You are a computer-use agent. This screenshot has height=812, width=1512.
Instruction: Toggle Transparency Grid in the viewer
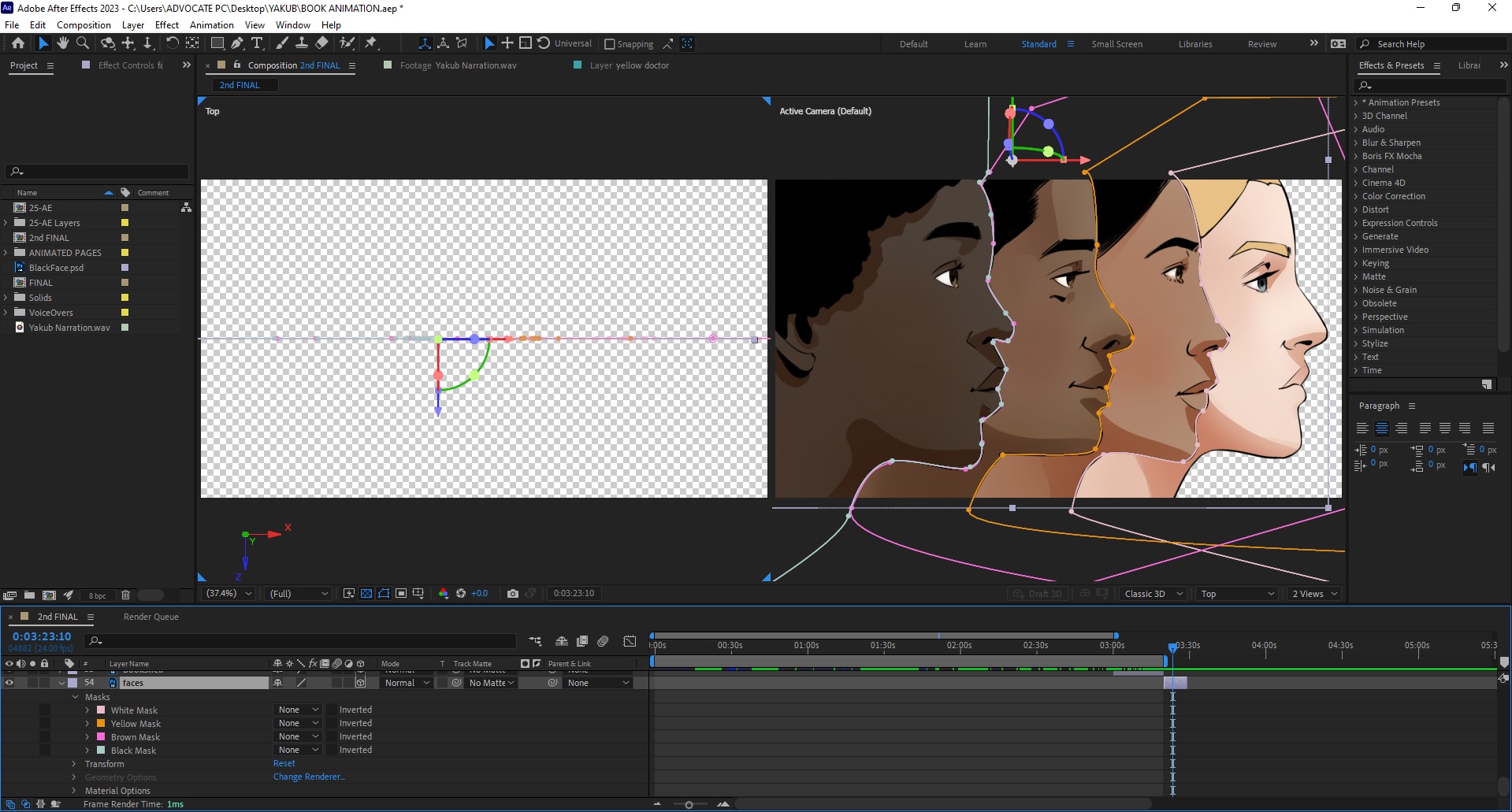[x=366, y=594]
